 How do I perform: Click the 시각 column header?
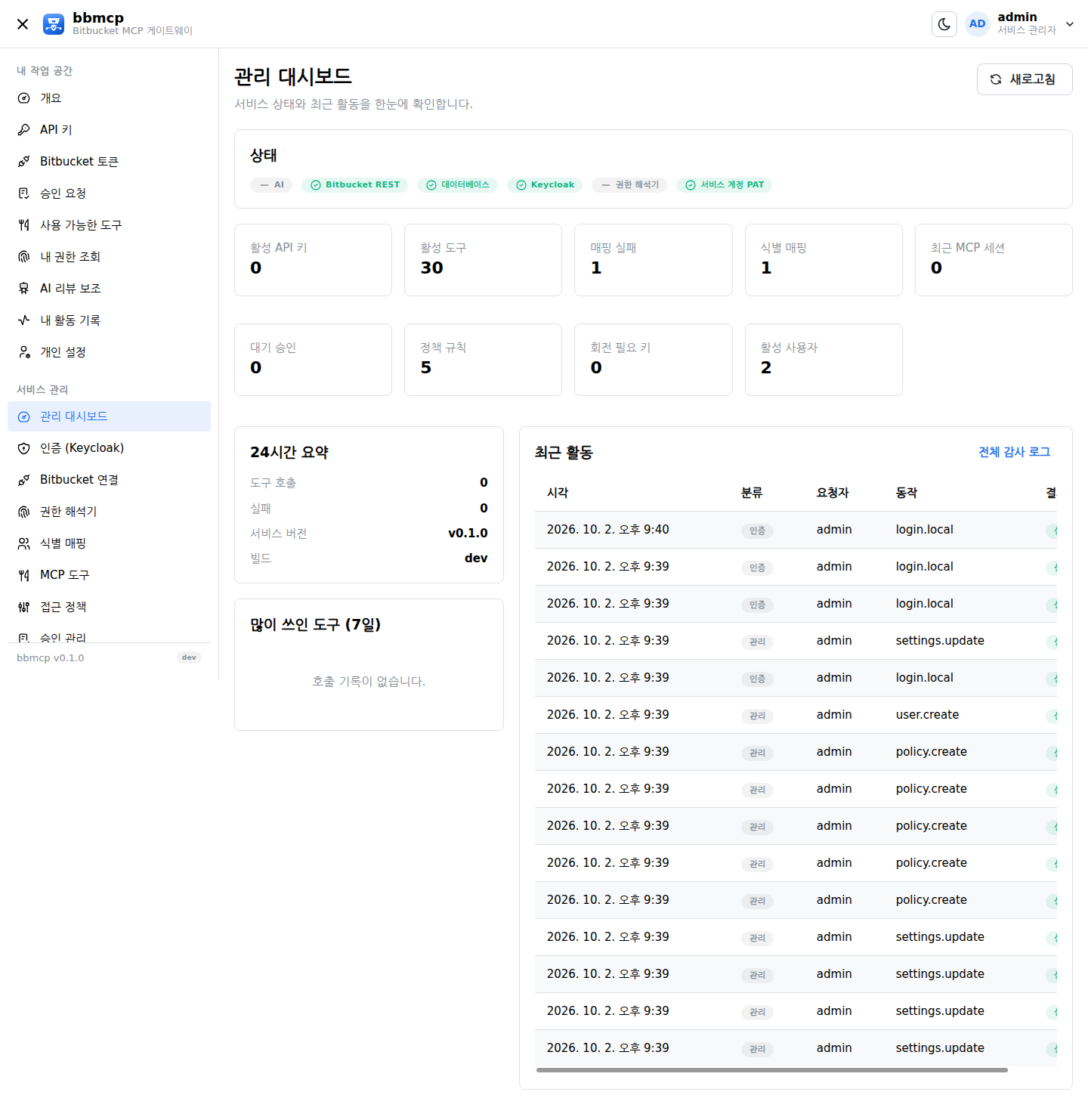(x=558, y=493)
